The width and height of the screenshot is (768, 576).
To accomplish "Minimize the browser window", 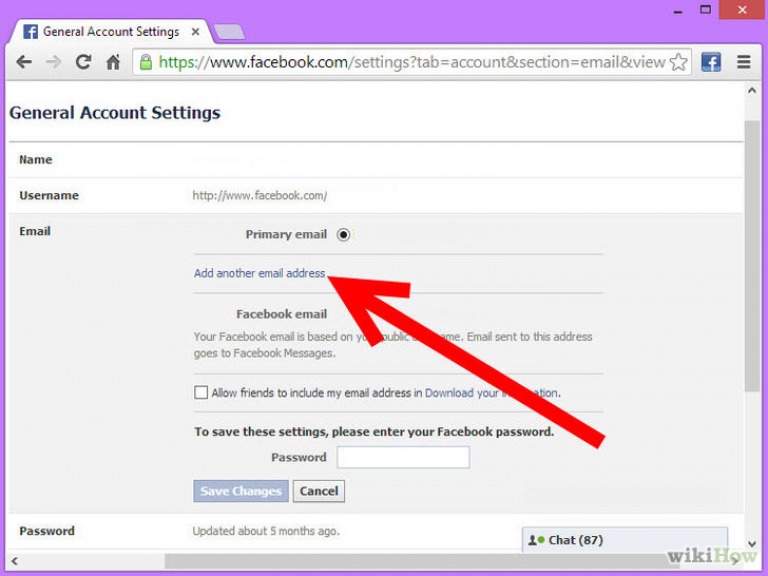I will [x=678, y=11].
